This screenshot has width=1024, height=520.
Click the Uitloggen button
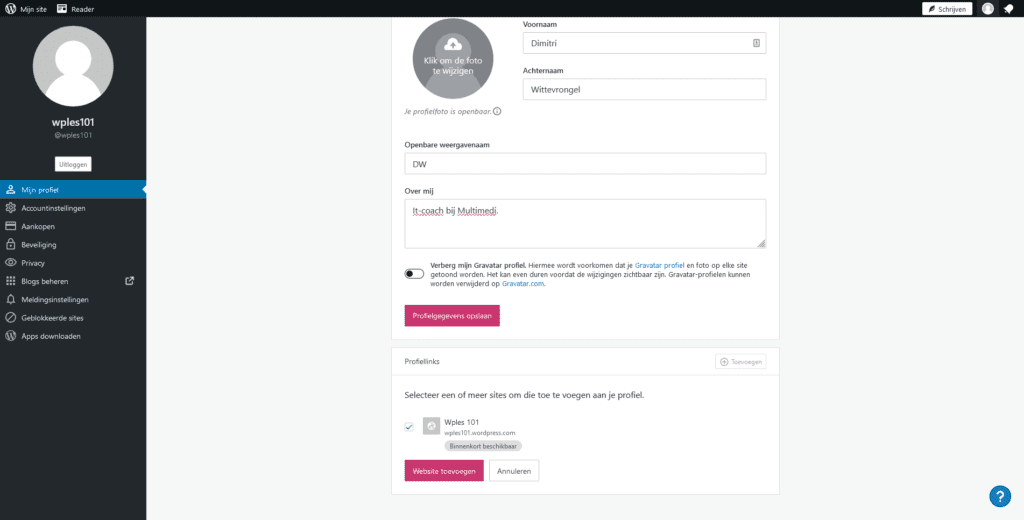pos(73,164)
